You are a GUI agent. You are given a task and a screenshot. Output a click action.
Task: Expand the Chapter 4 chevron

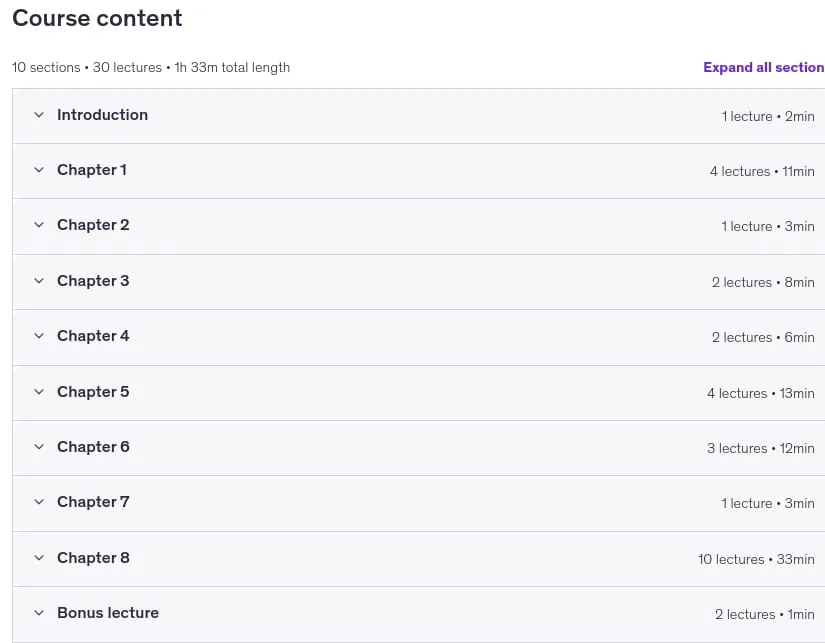[39, 336]
